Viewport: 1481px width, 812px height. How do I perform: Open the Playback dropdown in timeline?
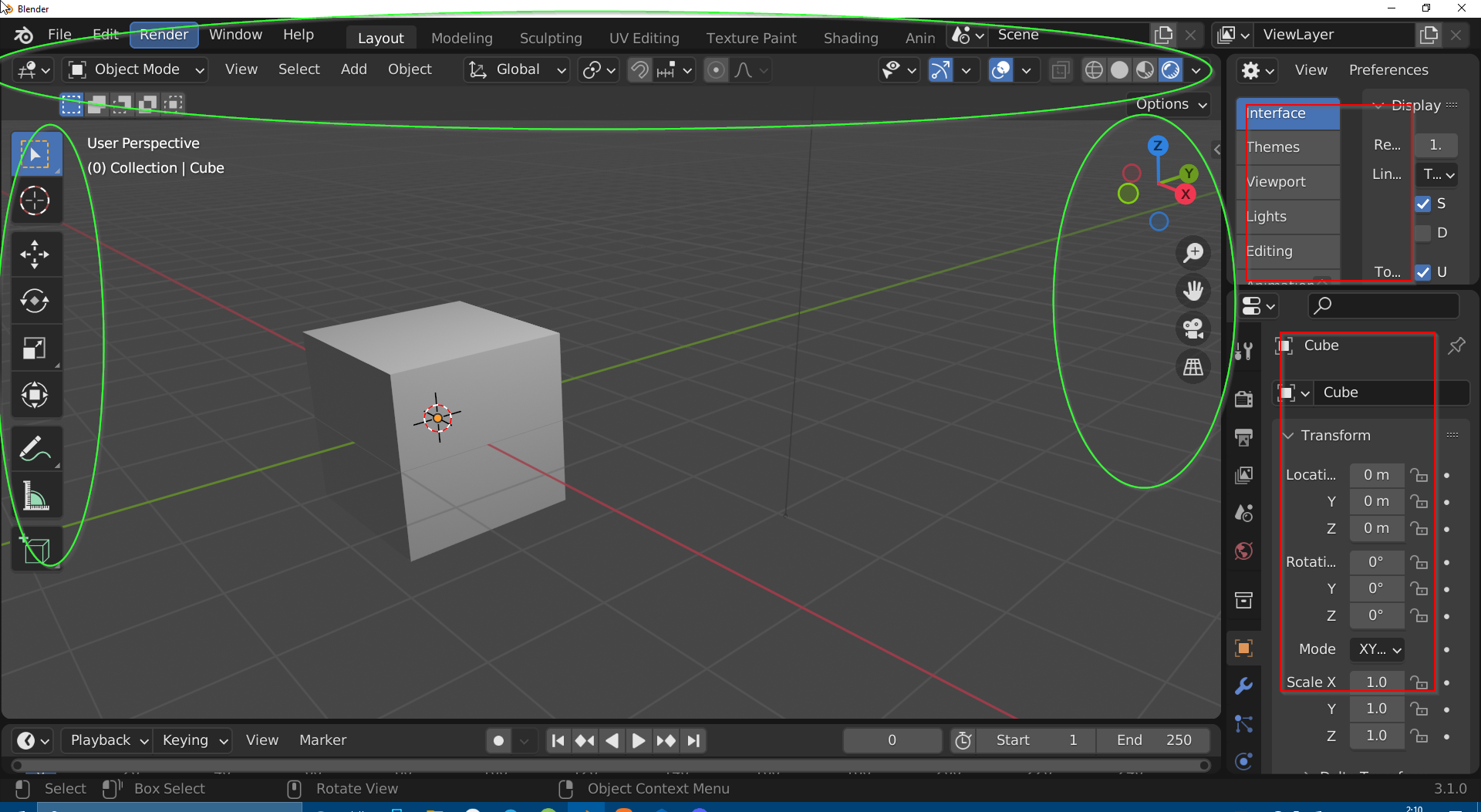(x=108, y=740)
